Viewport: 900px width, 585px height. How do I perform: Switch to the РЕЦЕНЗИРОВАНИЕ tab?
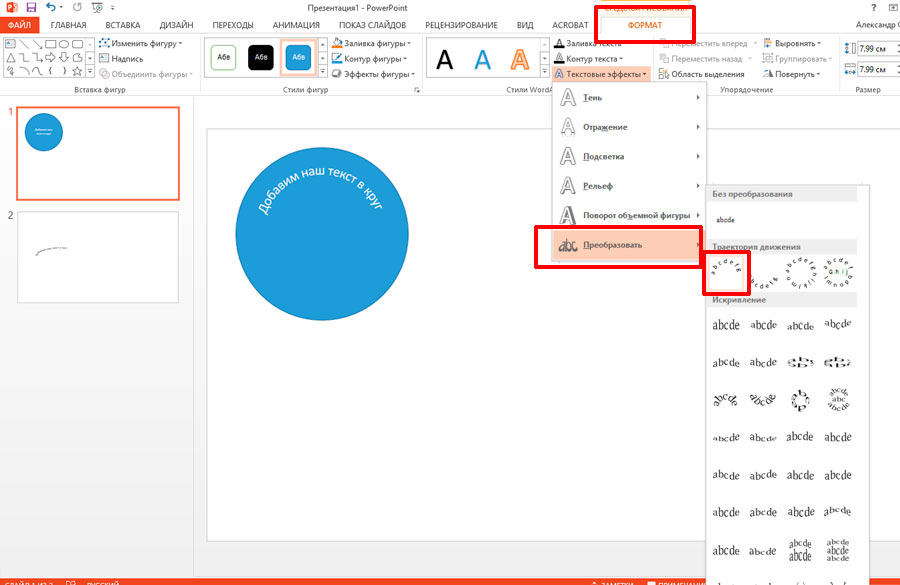[461, 25]
